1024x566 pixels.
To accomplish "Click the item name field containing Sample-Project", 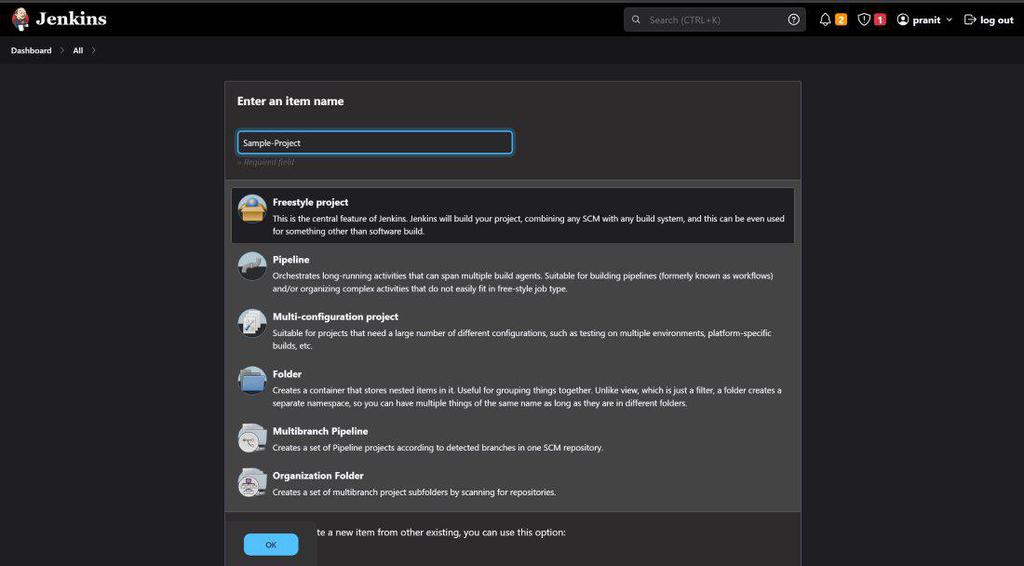I will pos(375,142).
